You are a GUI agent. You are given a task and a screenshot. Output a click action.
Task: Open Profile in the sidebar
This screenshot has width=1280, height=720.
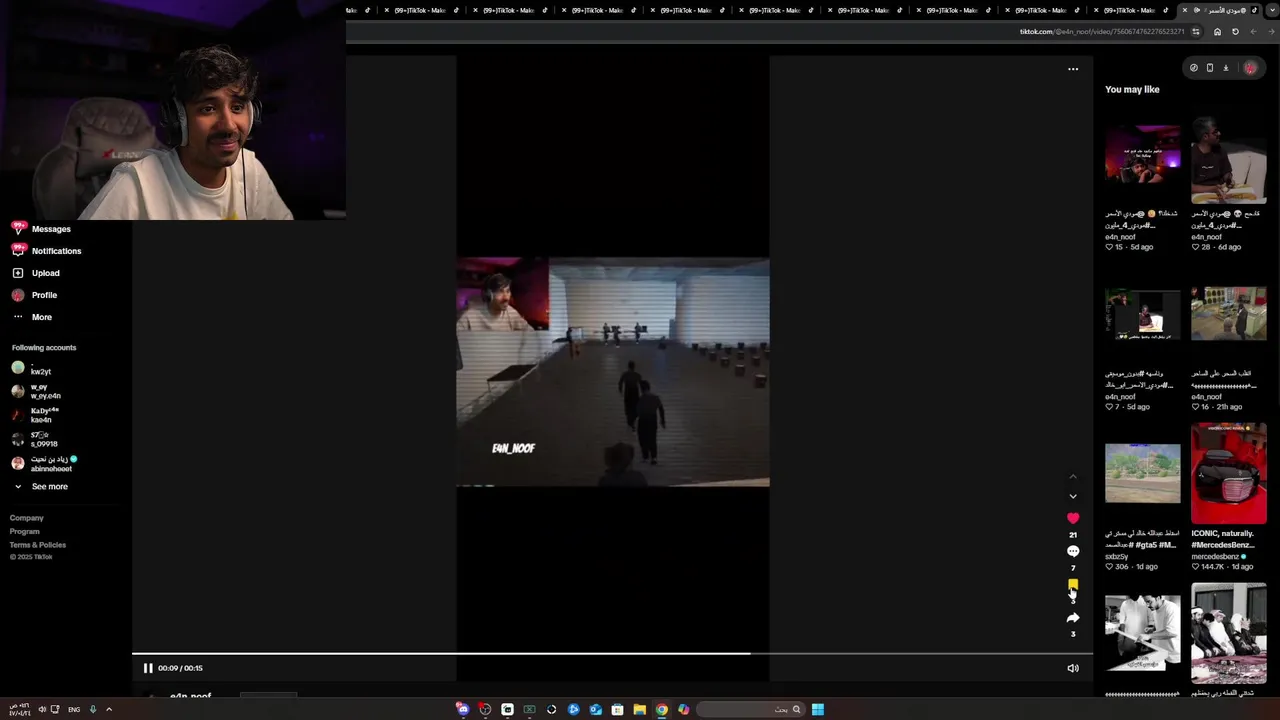coord(44,295)
